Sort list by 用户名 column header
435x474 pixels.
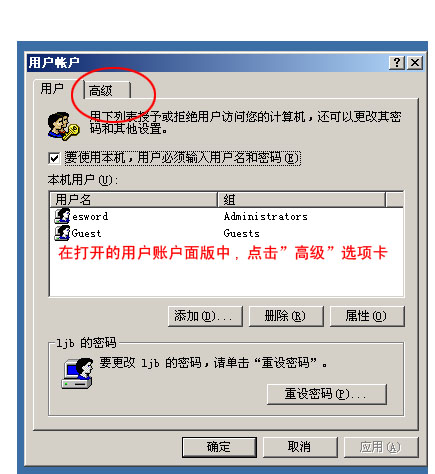(x=134, y=200)
